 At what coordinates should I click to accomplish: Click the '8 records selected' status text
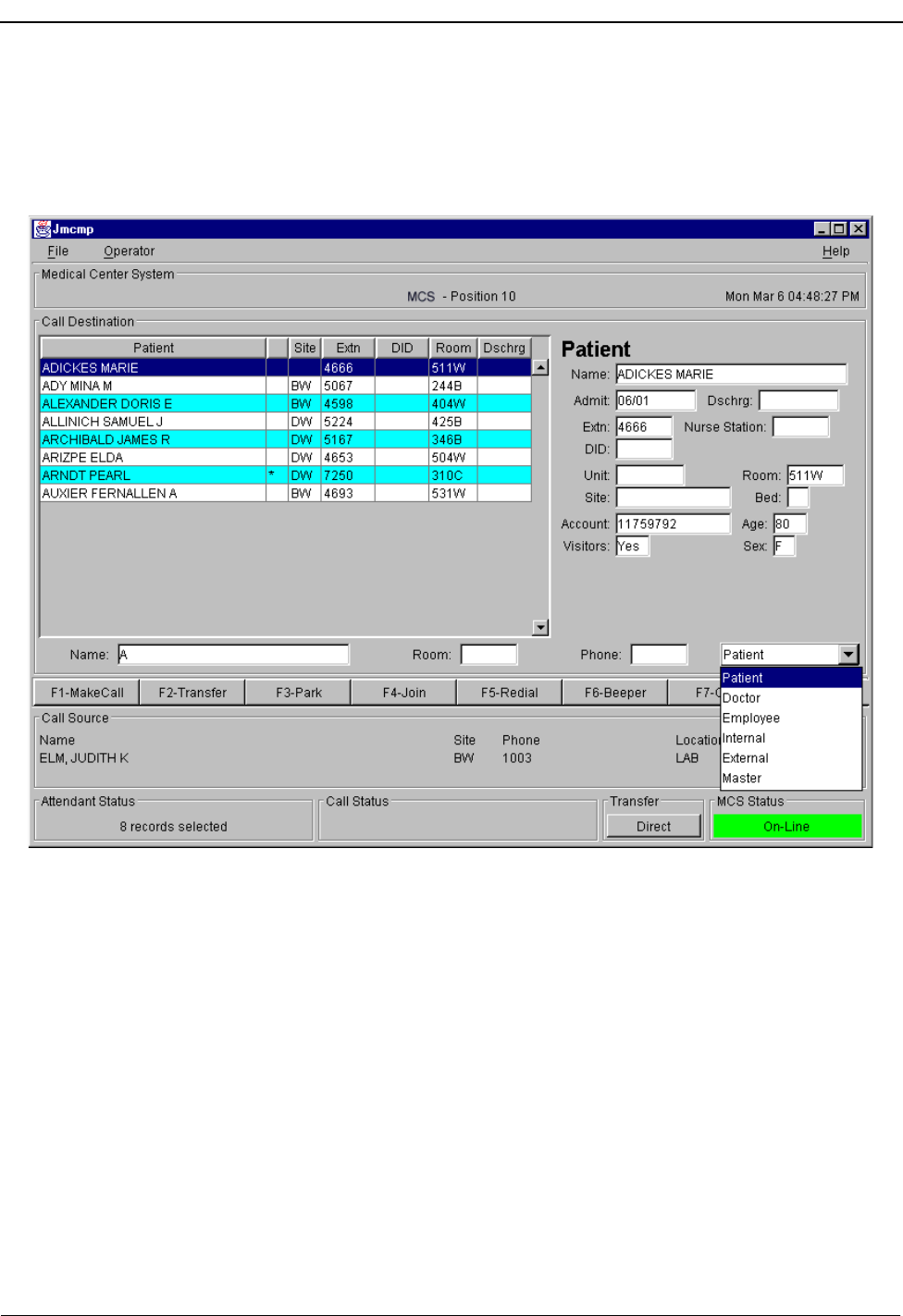tap(173, 827)
